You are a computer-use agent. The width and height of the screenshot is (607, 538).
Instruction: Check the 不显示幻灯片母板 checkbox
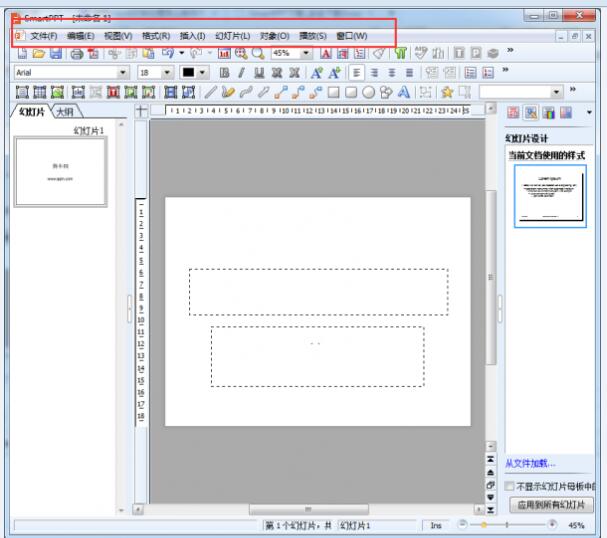[510, 486]
